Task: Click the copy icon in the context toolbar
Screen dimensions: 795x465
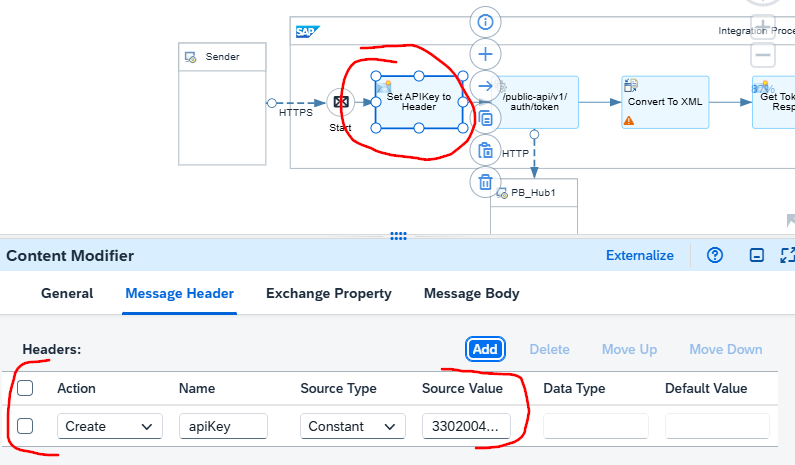Action: pos(485,118)
